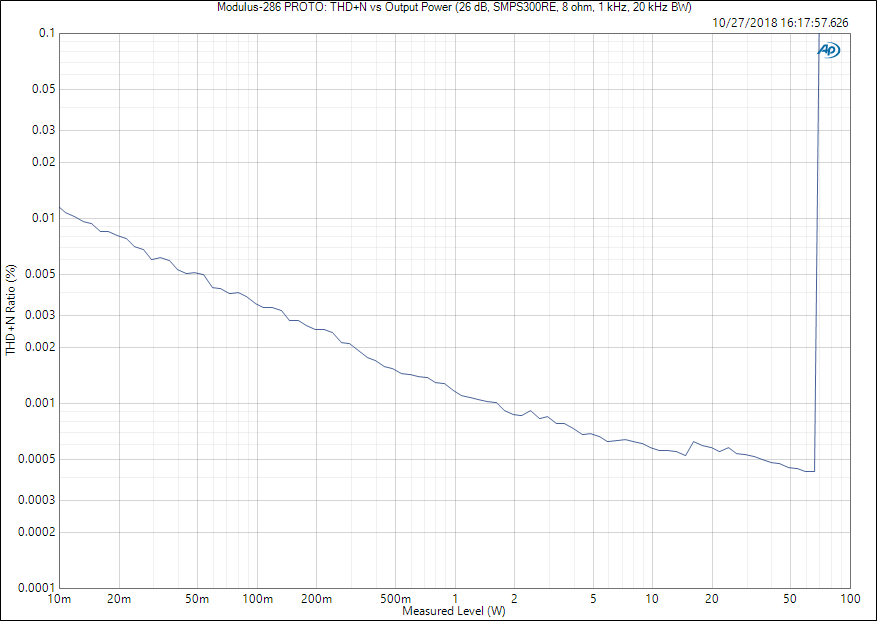The width and height of the screenshot is (877, 621).
Task: Select the y-axis tick label "0.001"
Action: point(41,403)
